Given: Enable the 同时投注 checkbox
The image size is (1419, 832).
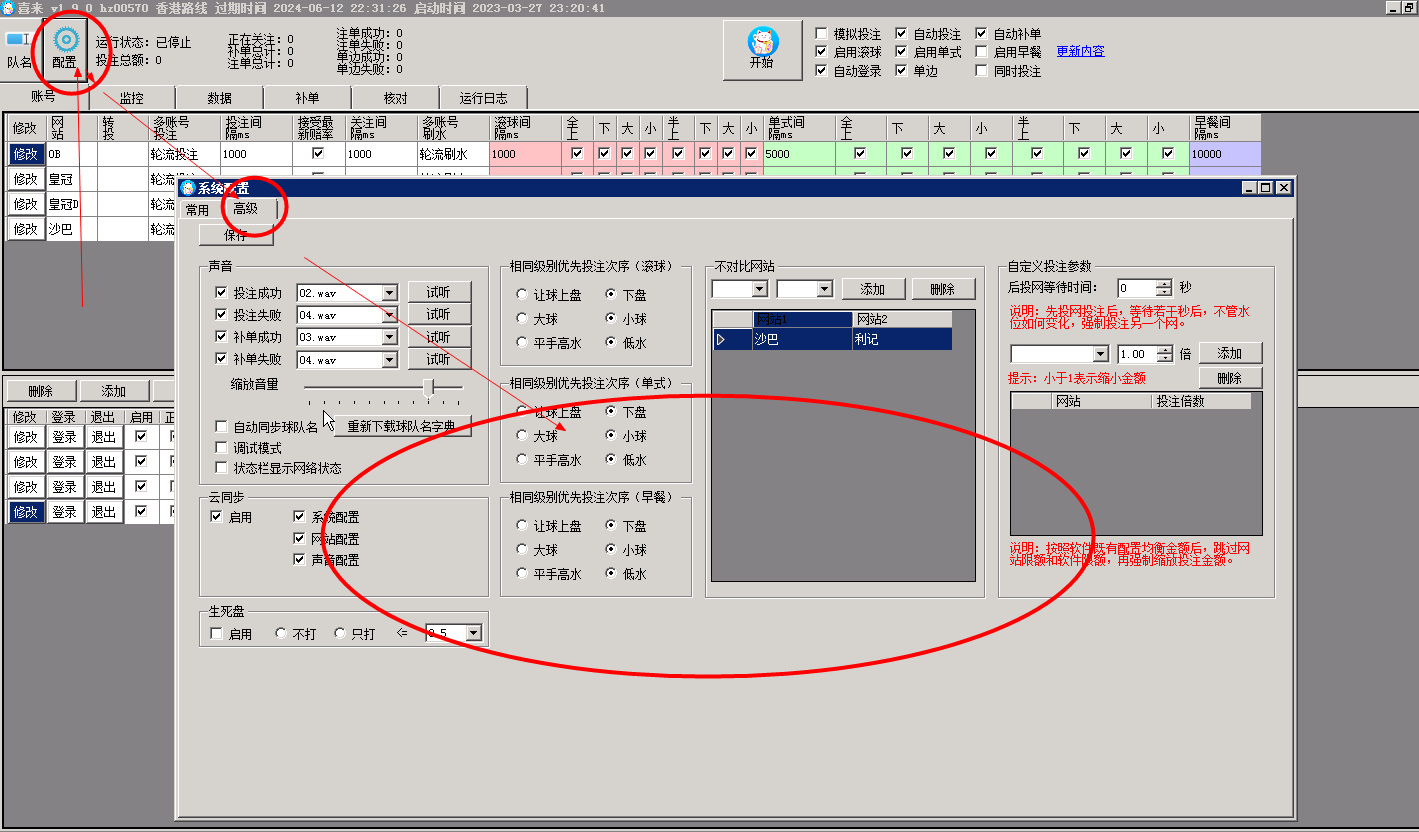Looking at the screenshot, I should point(981,71).
